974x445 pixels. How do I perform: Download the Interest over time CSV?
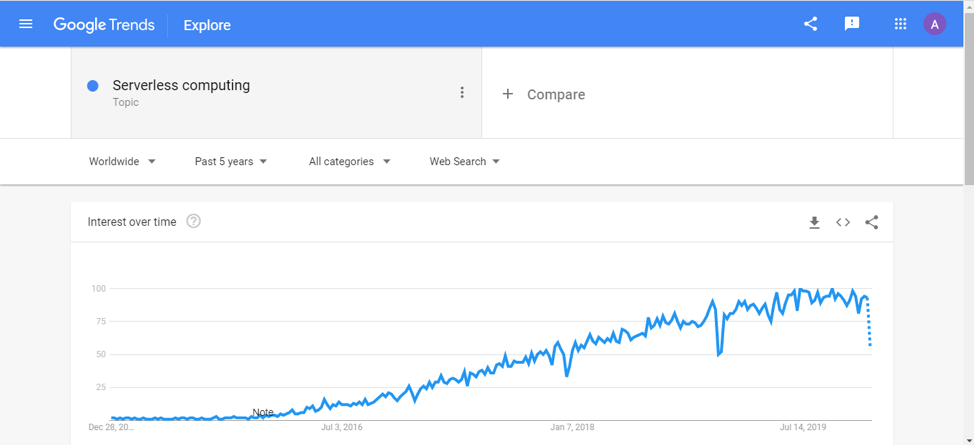[x=814, y=222]
